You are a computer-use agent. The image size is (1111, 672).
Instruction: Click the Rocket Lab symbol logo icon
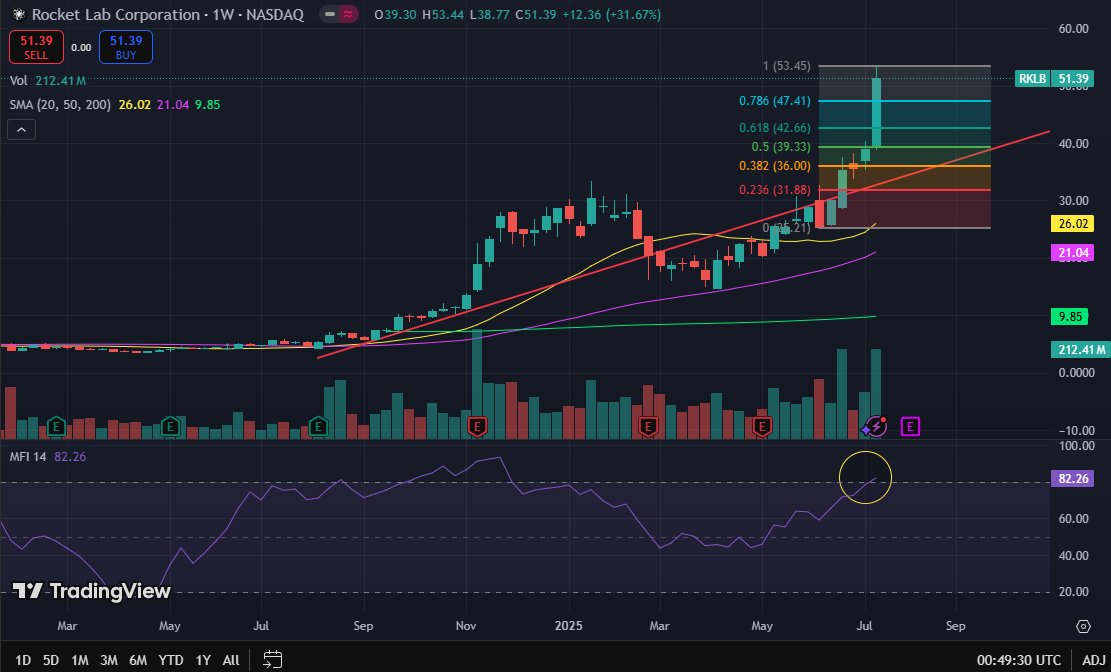pos(19,14)
